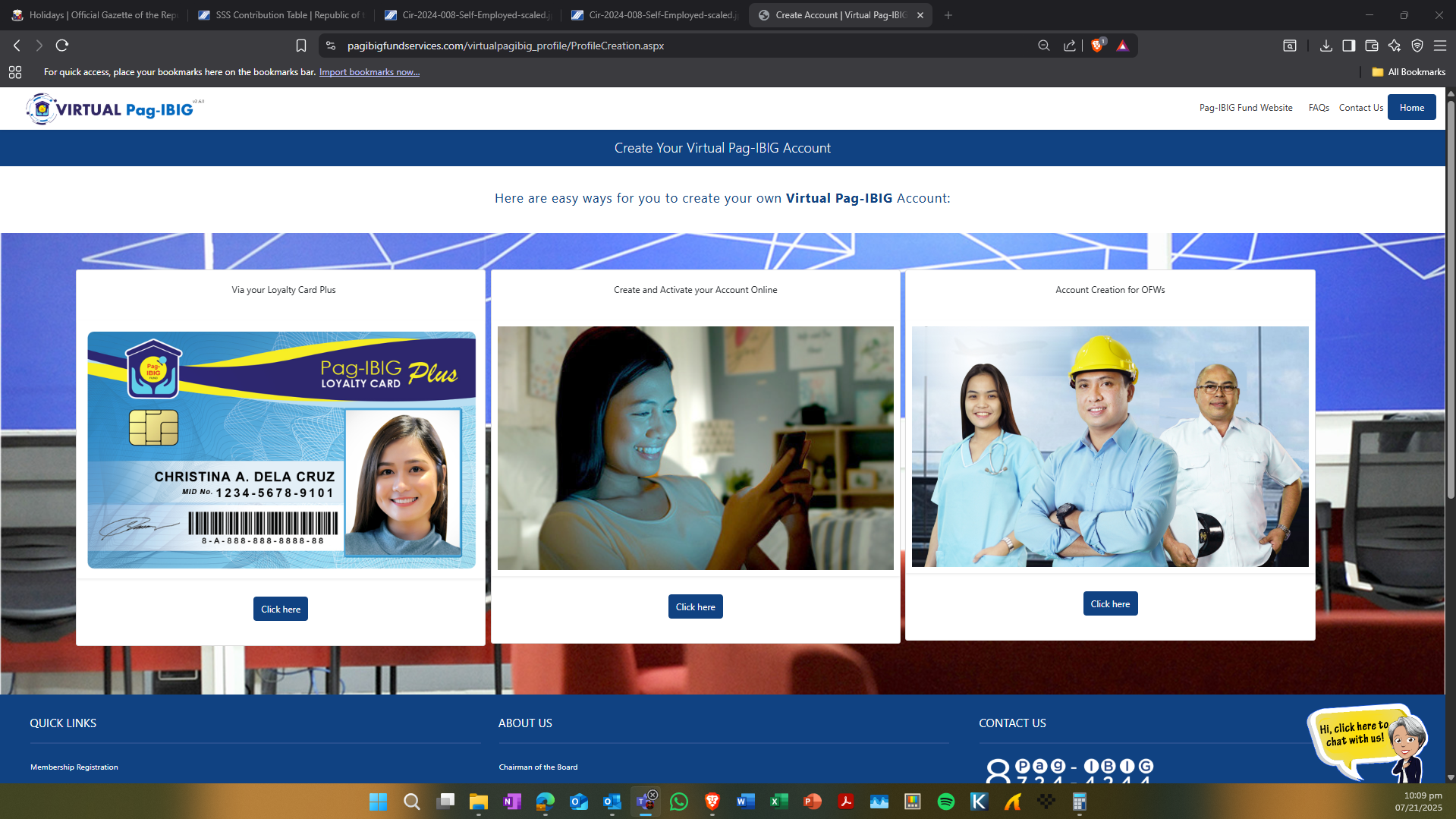This screenshot has width=1456, height=819.
Task: Close the Create Account tab
Action: pyautogui.click(x=920, y=15)
